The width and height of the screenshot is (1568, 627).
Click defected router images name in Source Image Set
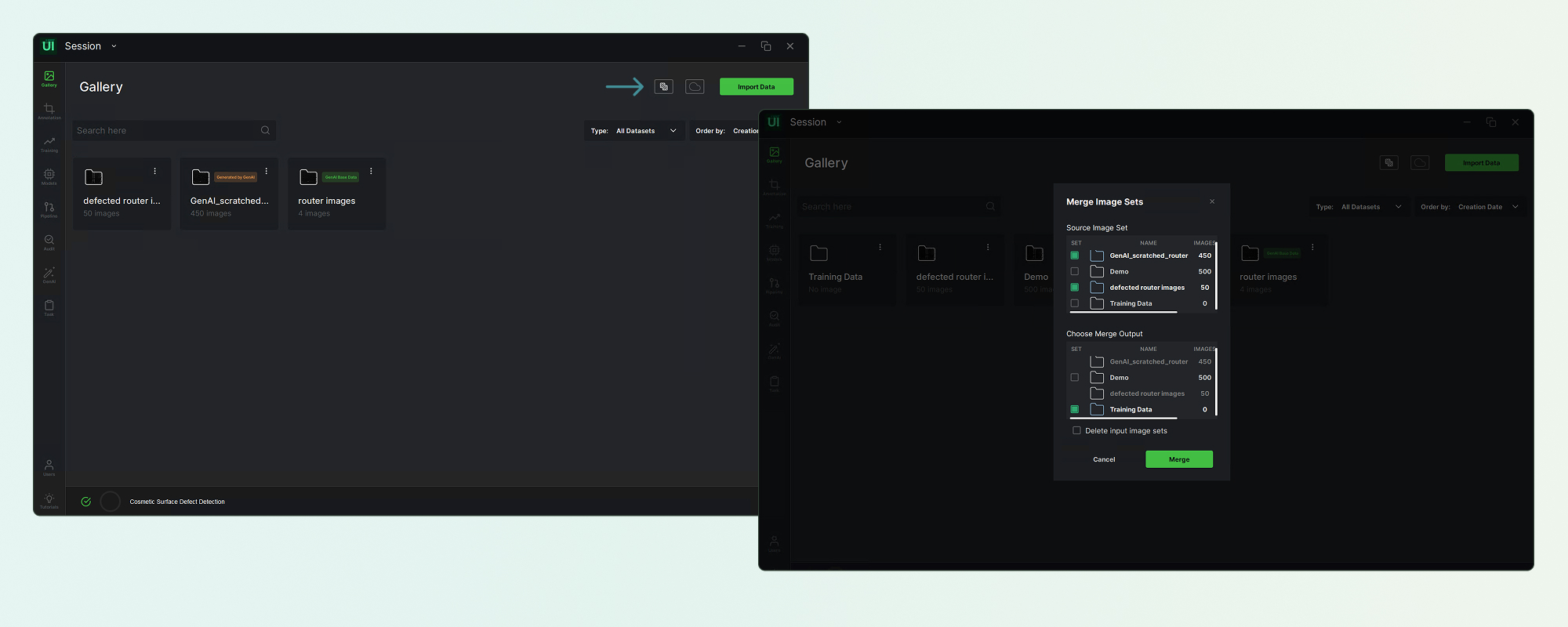click(x=1147, y=288)
